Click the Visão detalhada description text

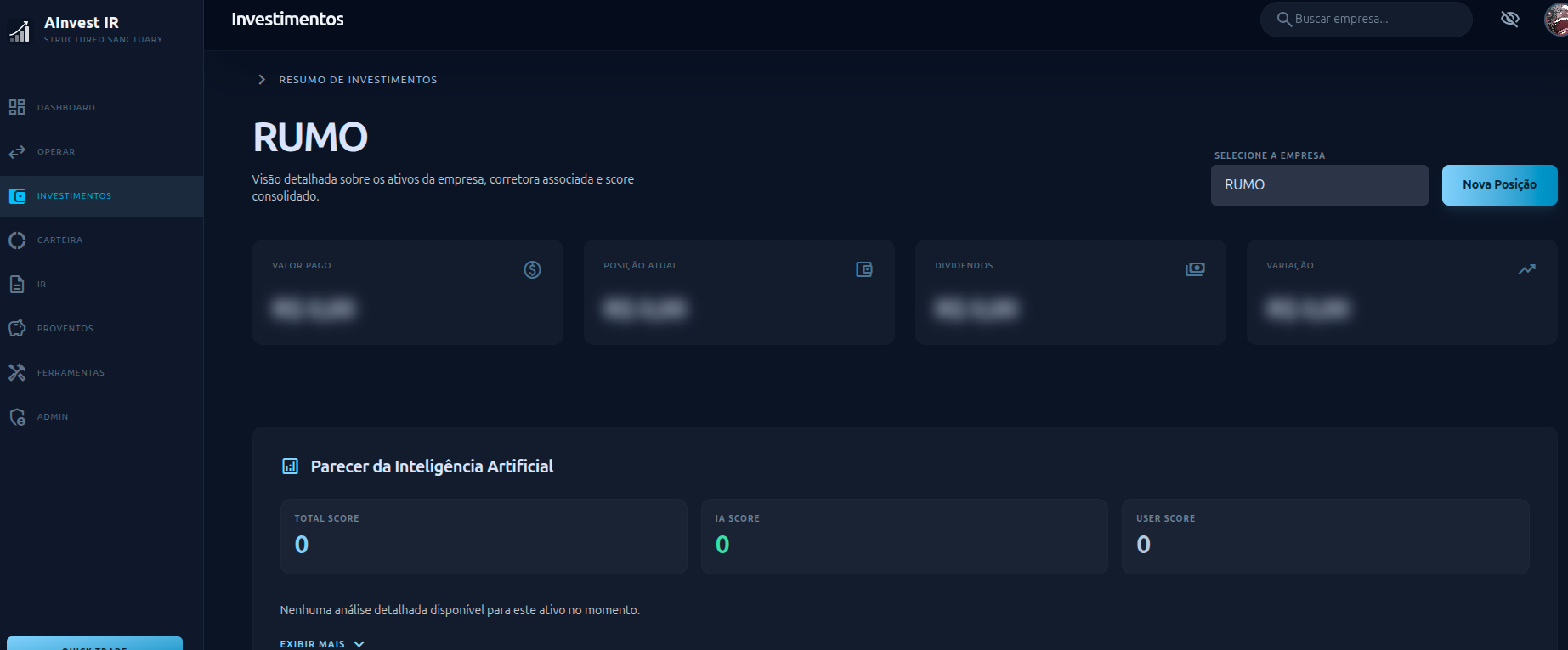[x=443, y=188]
